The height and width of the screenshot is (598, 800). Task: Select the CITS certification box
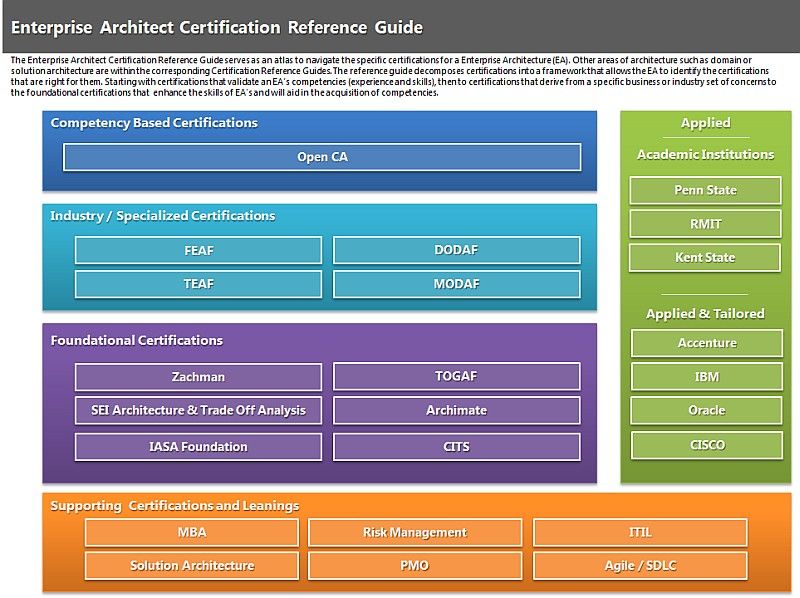(x=457, y=447)
